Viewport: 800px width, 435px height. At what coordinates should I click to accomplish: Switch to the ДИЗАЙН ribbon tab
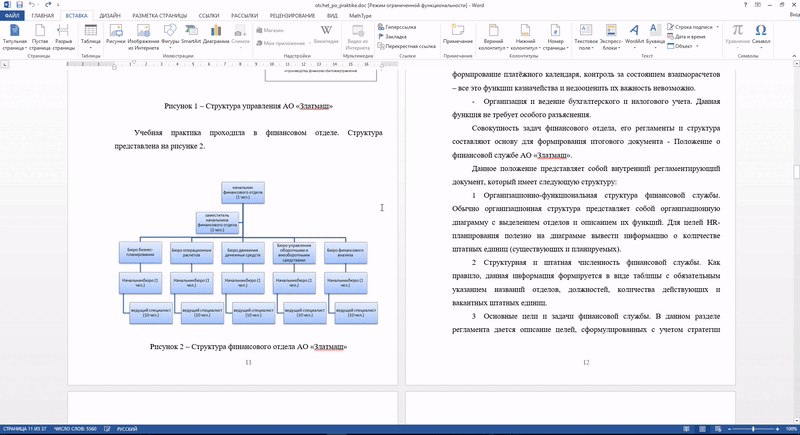coord(110,16)
